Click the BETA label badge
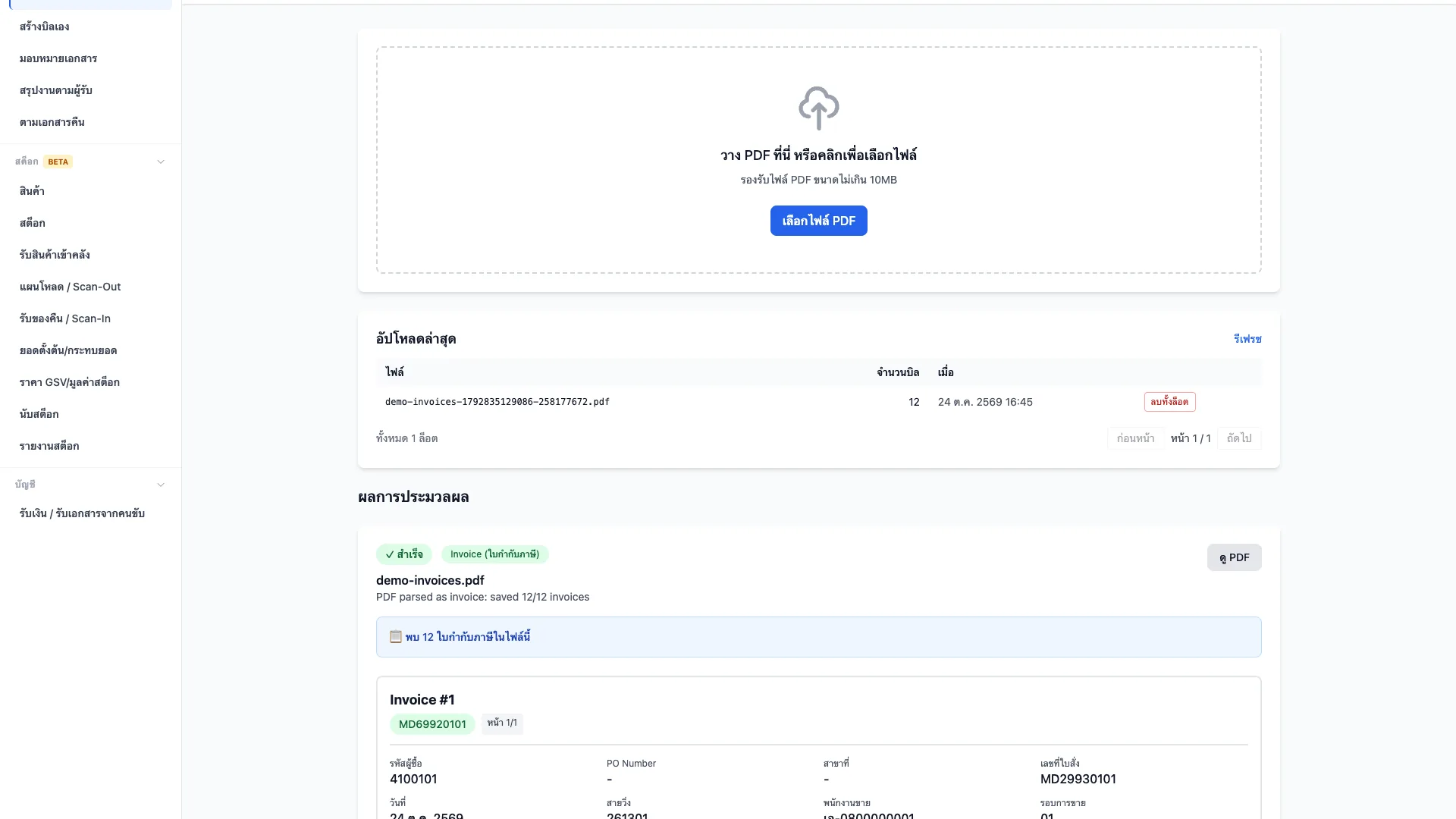Image resolution: width=1456 pixels, height=819 pixels. tap(58, 162)
